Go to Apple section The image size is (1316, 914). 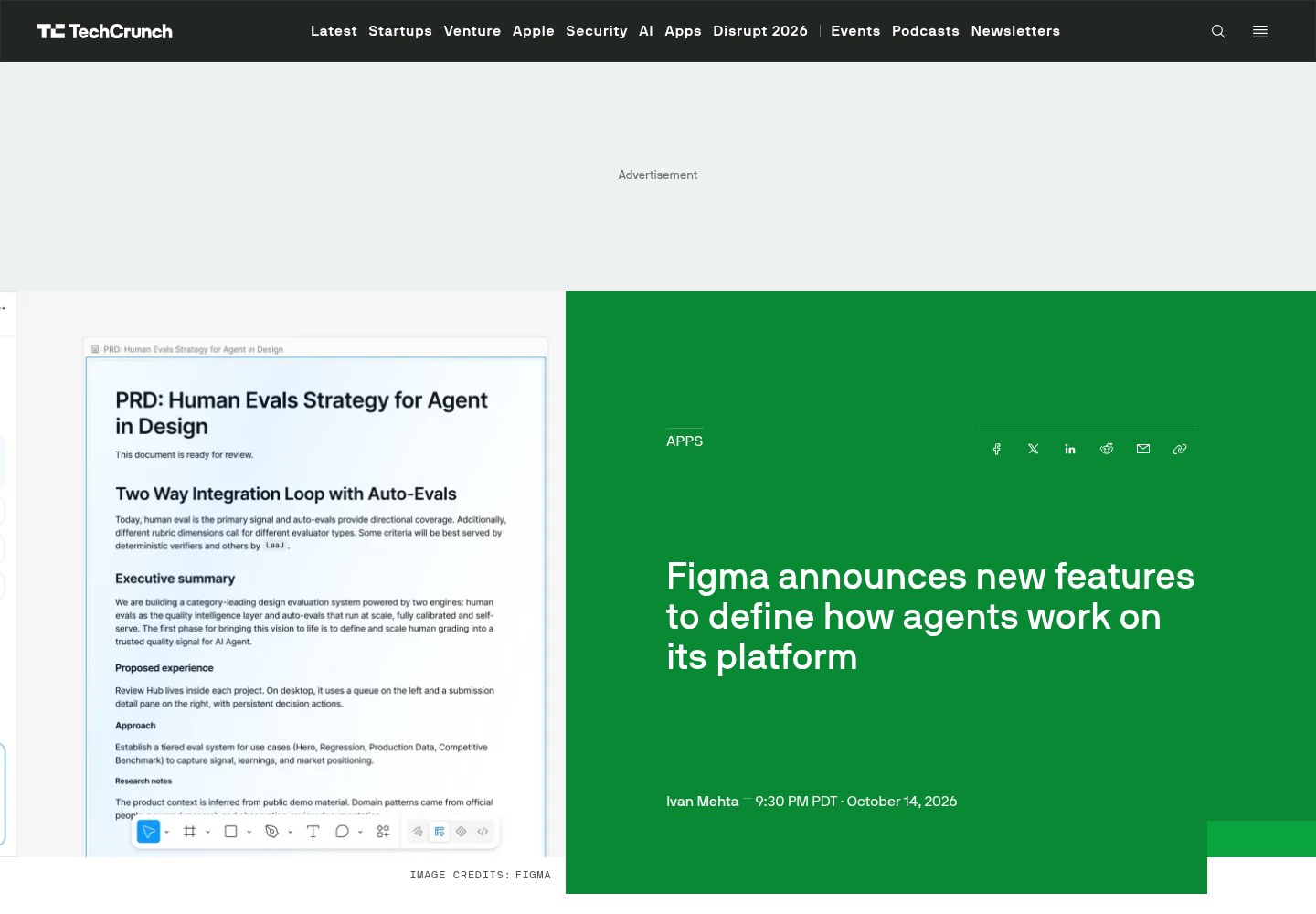coord(534,31)
